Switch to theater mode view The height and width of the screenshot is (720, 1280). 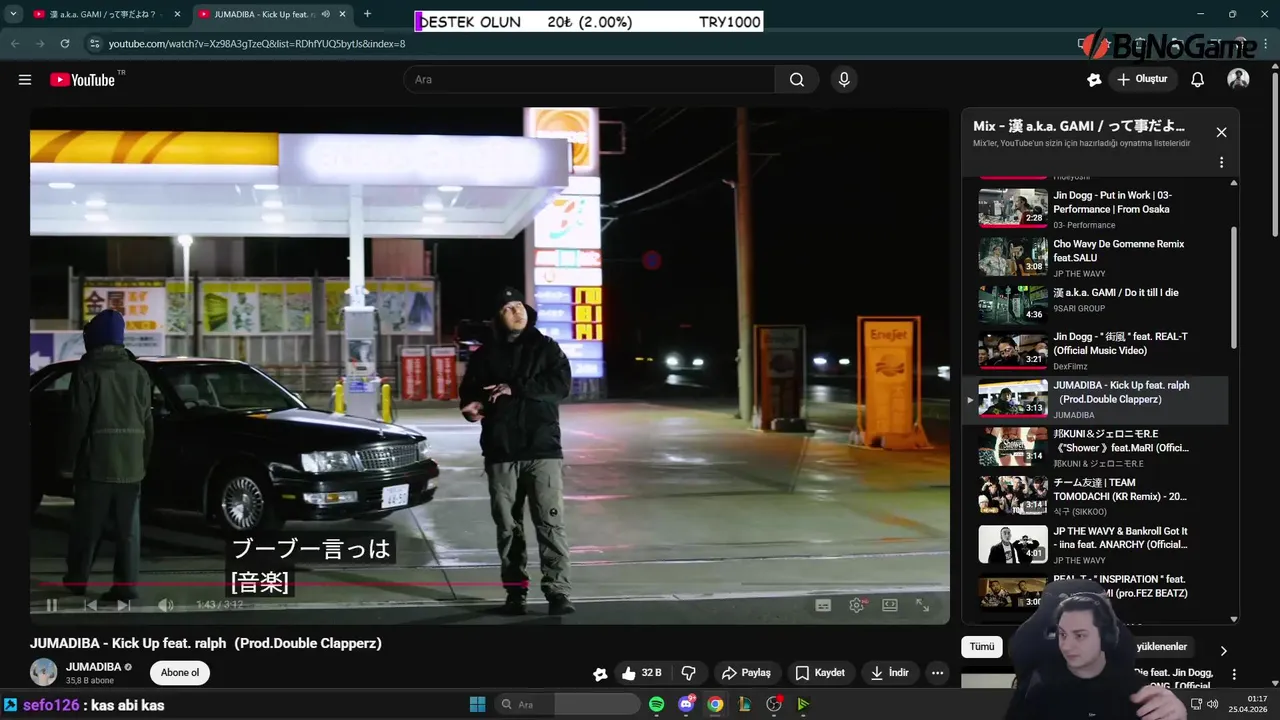(890, 605)
